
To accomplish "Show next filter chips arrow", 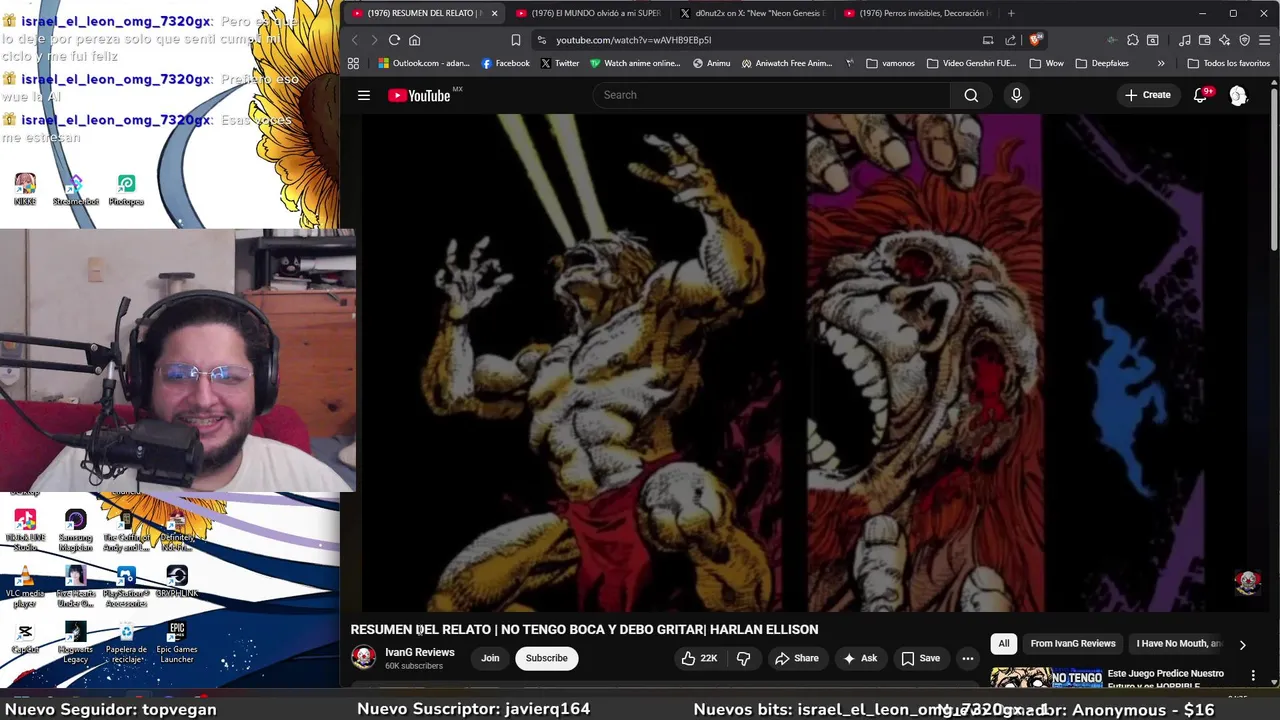I will pos(1242,645).
